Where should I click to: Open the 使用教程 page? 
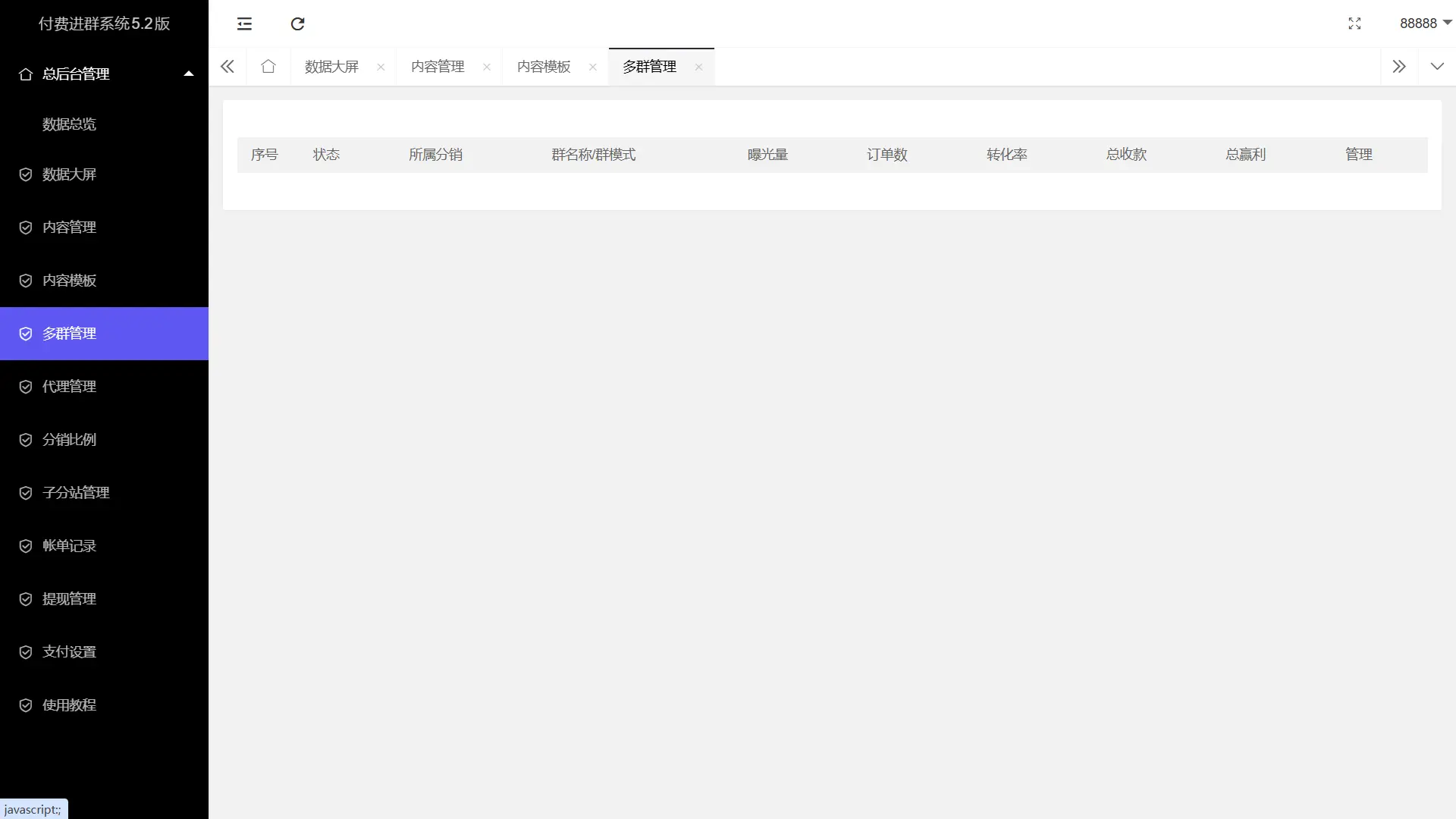(69, 704)
